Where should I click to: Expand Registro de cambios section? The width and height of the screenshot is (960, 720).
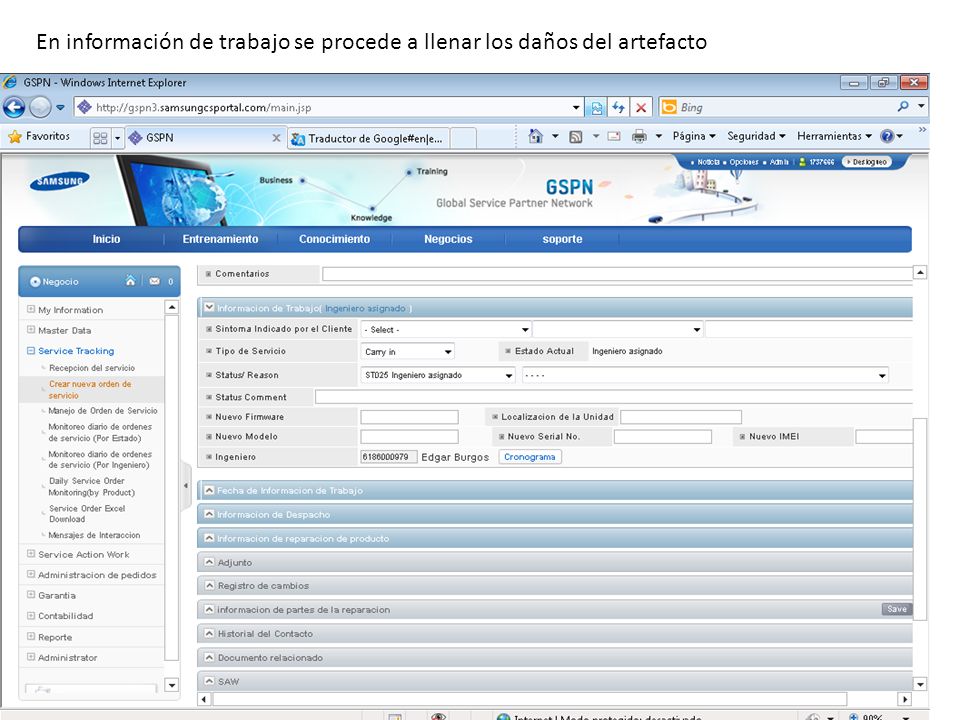(209, 585)
